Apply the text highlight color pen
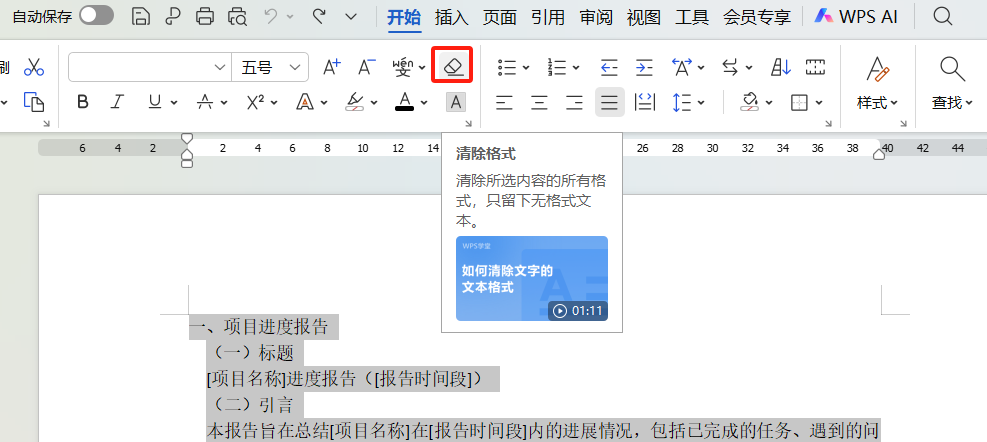The image size is (987, 442). click(356, 101)
